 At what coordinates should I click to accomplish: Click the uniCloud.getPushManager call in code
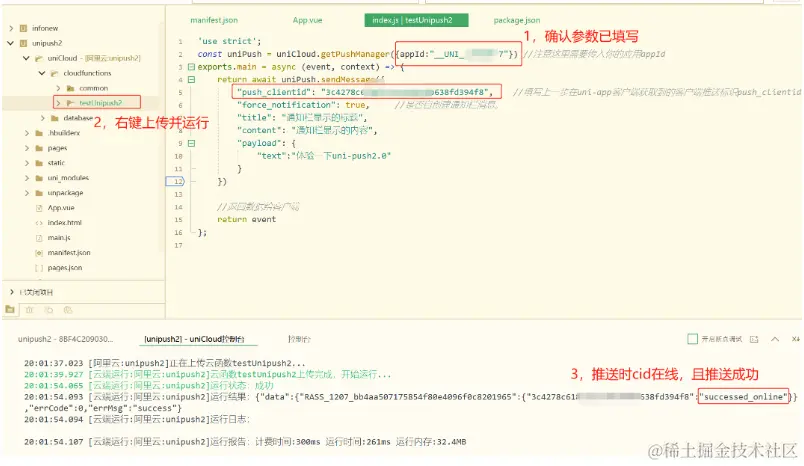pyautogui.click(x=333, y=54)
